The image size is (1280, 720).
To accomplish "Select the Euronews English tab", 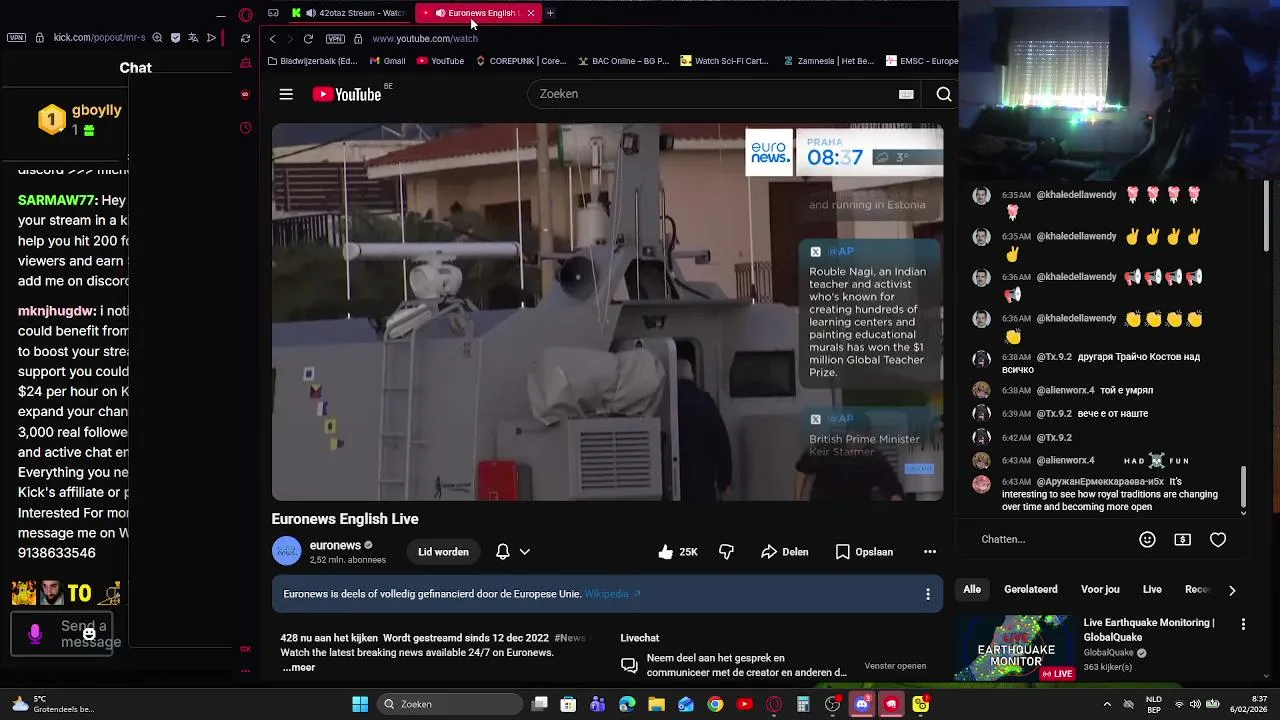I will (478, 13).
